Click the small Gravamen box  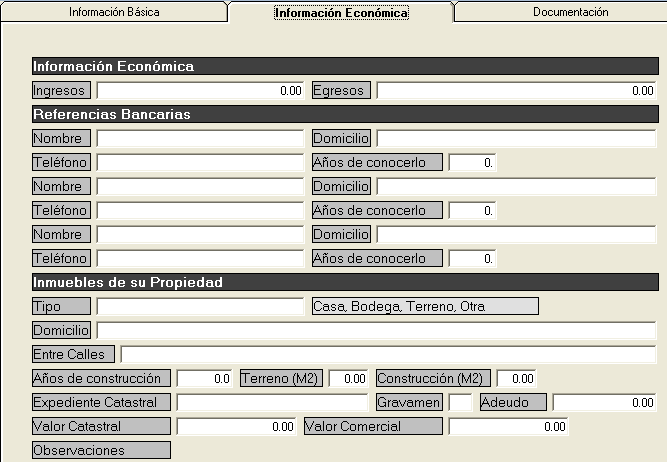[460, 402]
